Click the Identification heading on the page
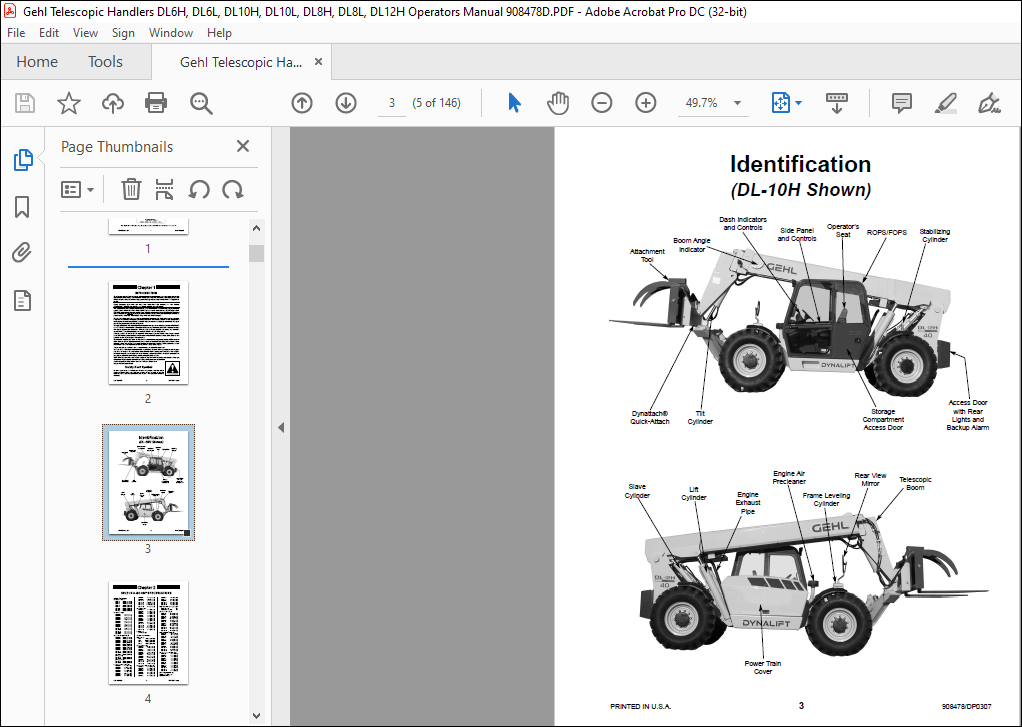 point(800,164)
